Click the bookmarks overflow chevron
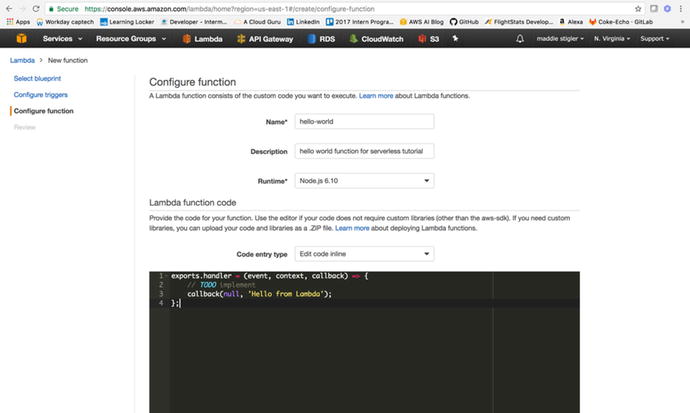The width and height of the screenshot is (690, 413). [682, 22]
